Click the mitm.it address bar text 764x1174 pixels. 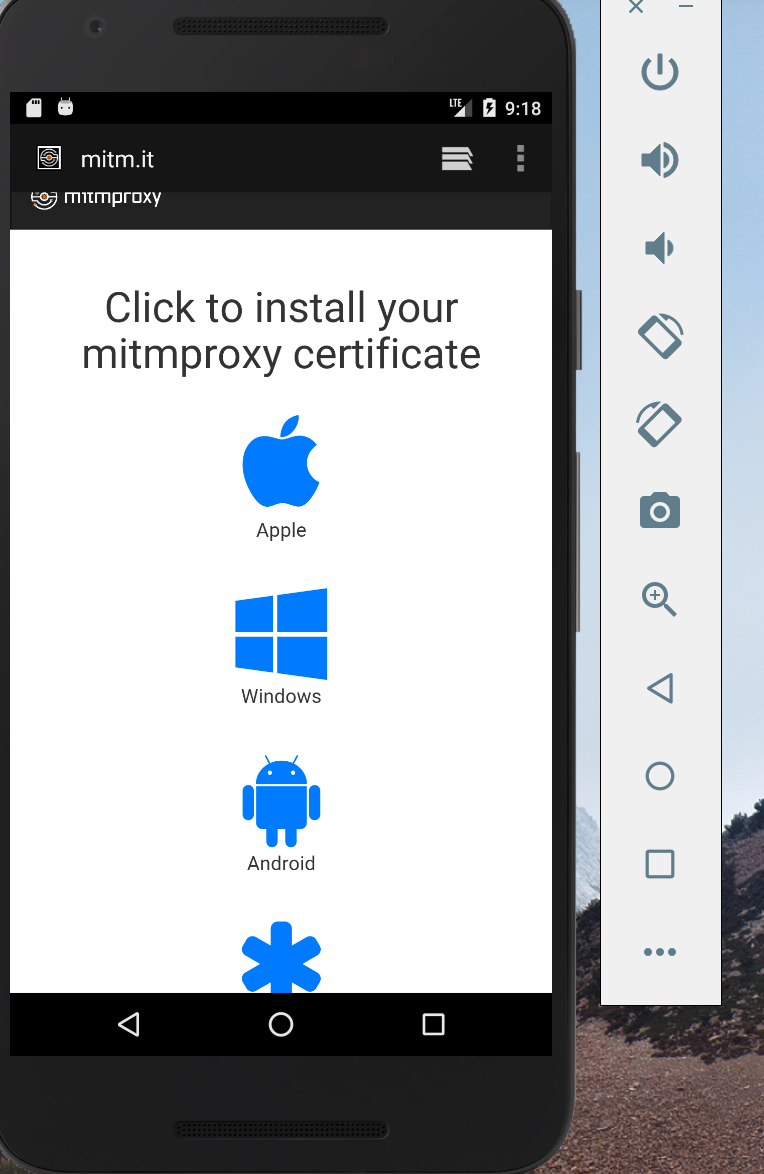coord(117,159)
